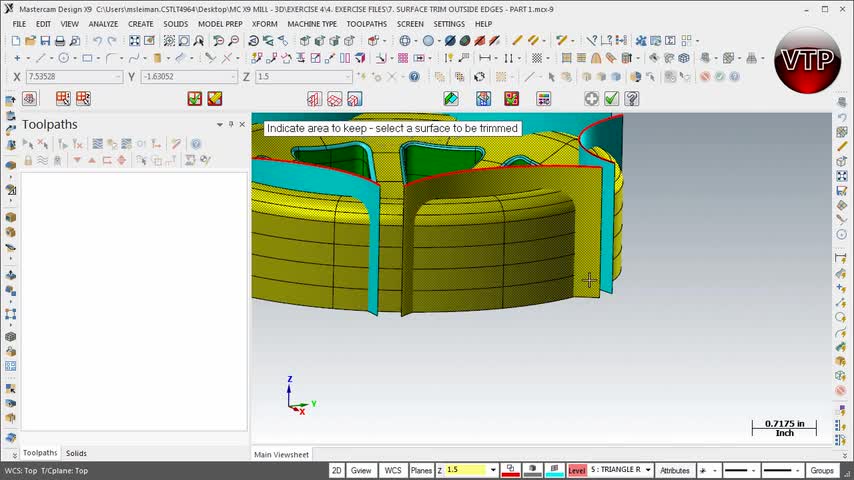
Task: Click the green checkmark OK button
Action: pyautogui.click(x=612, y=99)
